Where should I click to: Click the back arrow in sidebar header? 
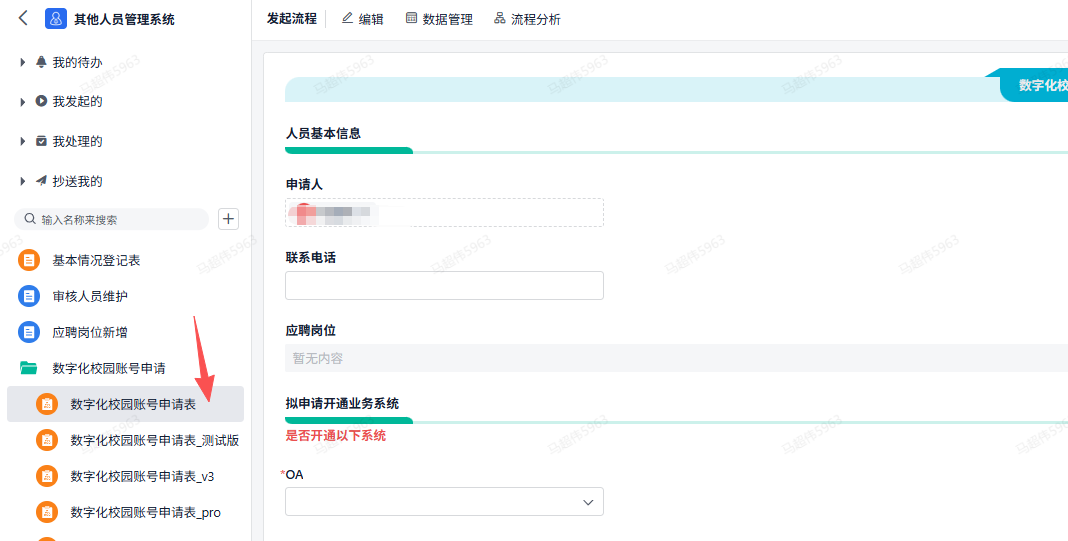click(x=23, y=18)
